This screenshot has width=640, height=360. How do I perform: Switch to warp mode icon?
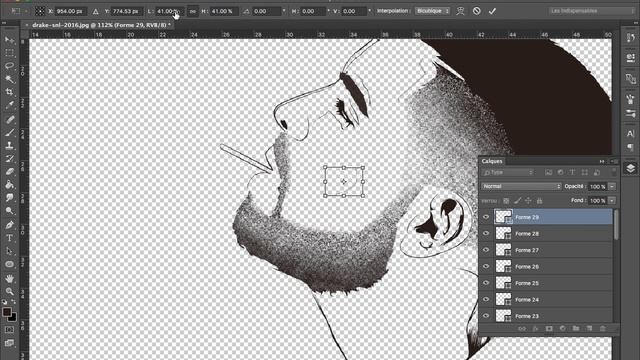tap(460, 11)
